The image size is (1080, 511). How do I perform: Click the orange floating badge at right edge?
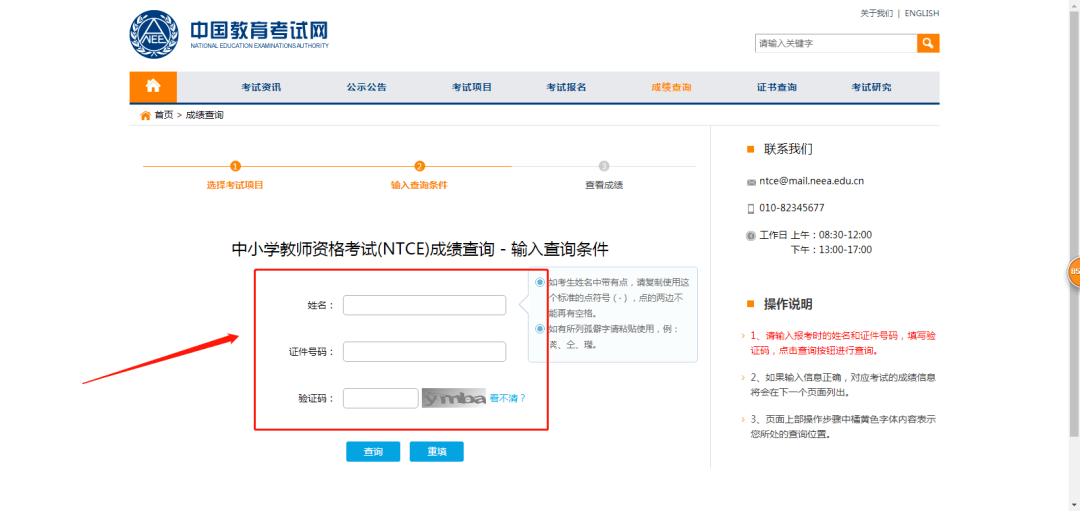coord(1073,271)
